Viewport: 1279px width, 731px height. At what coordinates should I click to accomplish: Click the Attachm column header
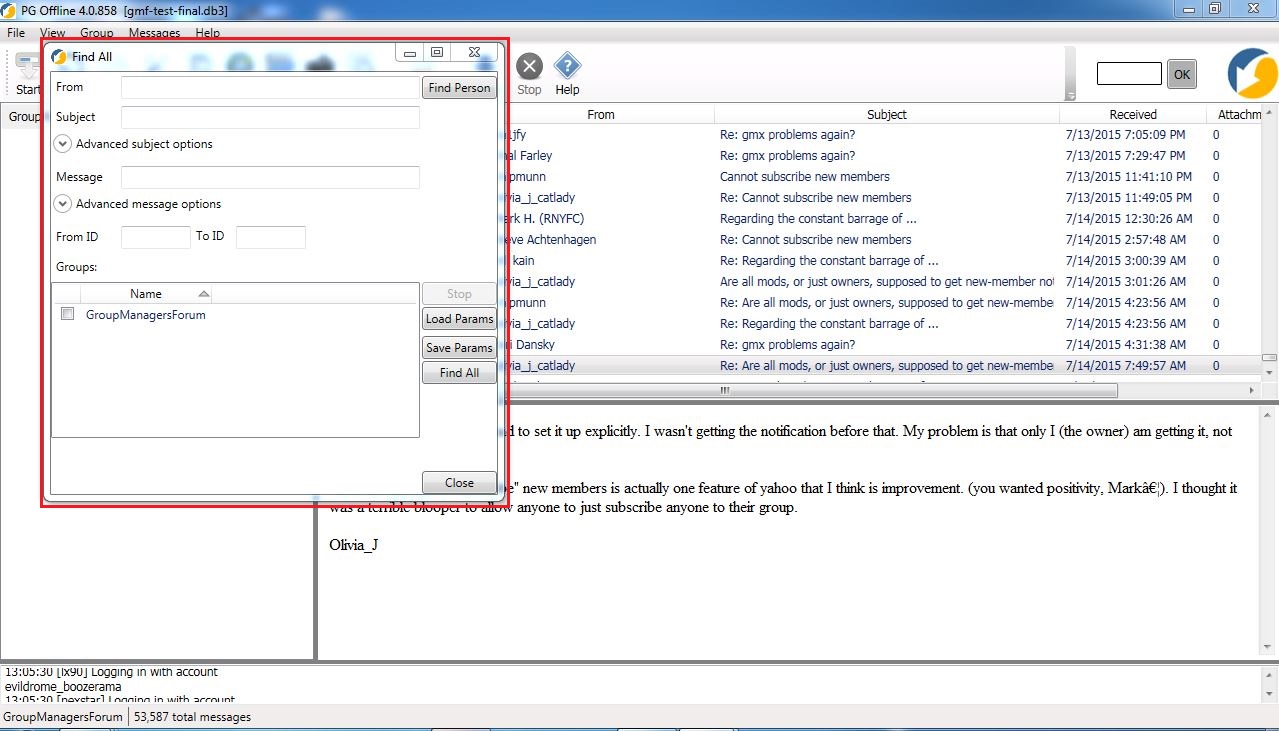(1239, 114)
